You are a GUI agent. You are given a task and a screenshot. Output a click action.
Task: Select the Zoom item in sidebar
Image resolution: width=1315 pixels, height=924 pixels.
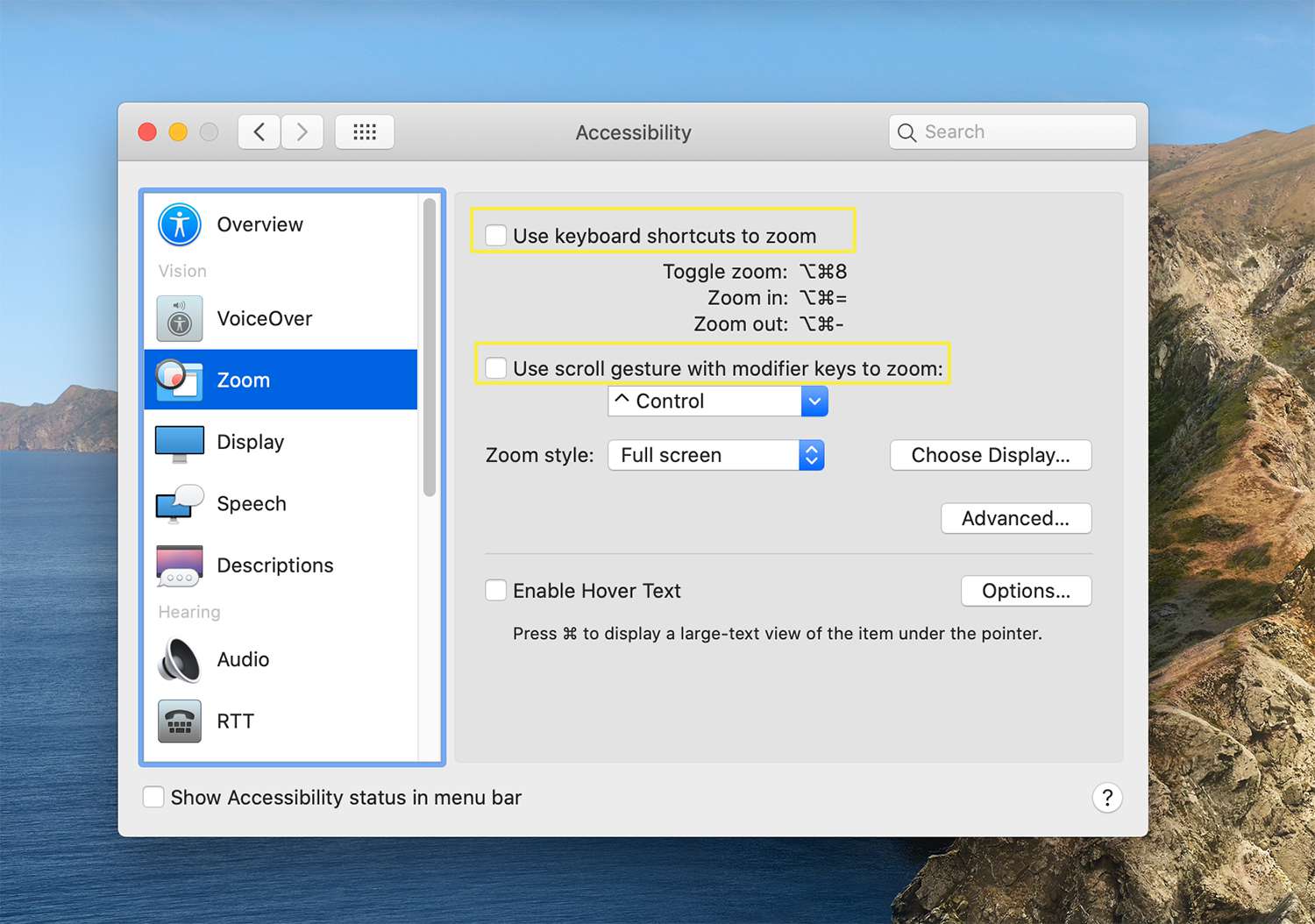click(281, 380)
